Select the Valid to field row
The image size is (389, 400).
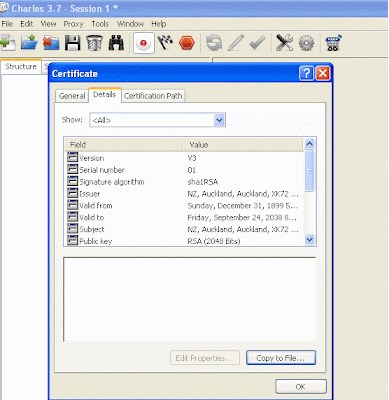(x=184, y=217)
